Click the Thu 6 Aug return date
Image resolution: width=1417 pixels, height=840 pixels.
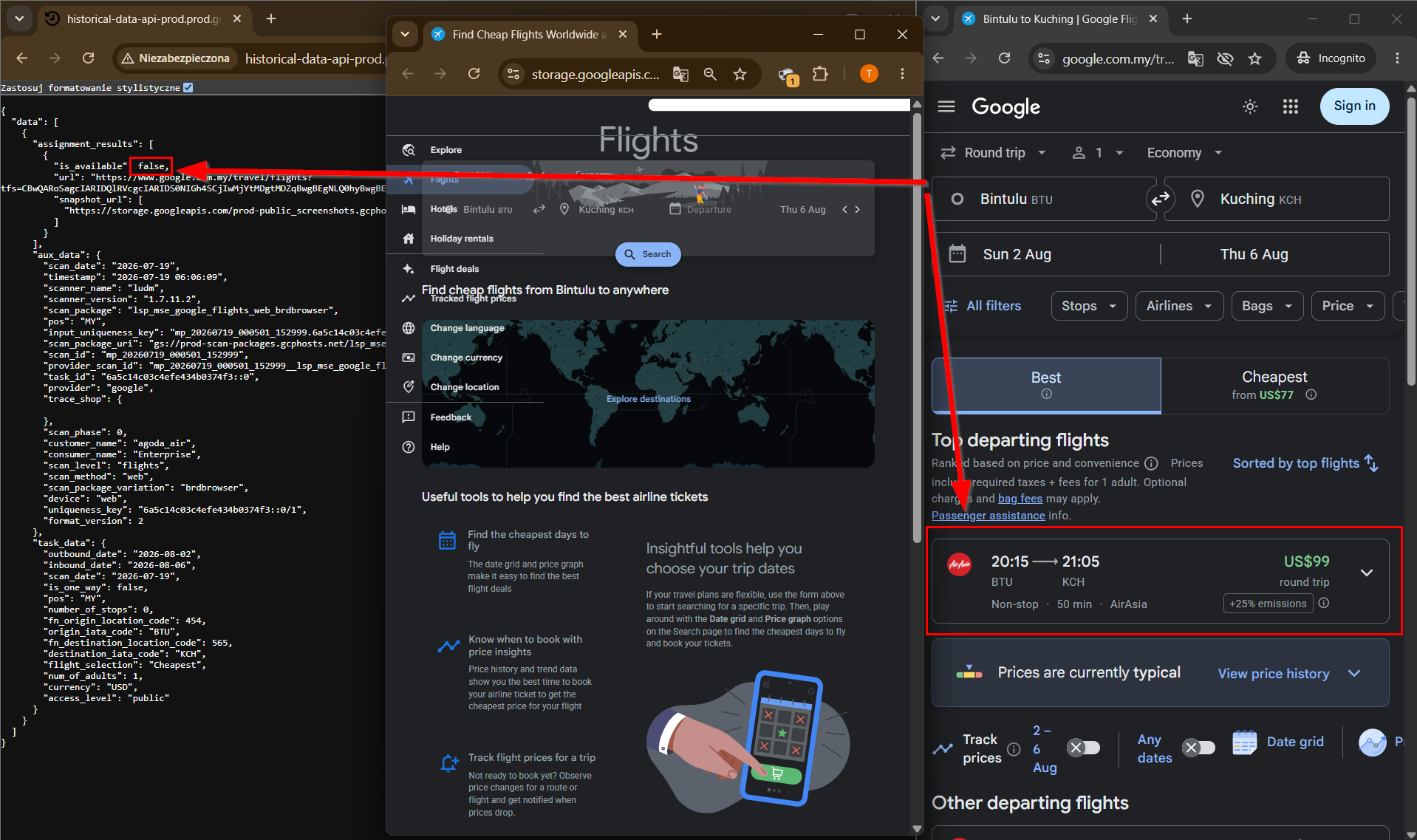tap(1274, 254)
